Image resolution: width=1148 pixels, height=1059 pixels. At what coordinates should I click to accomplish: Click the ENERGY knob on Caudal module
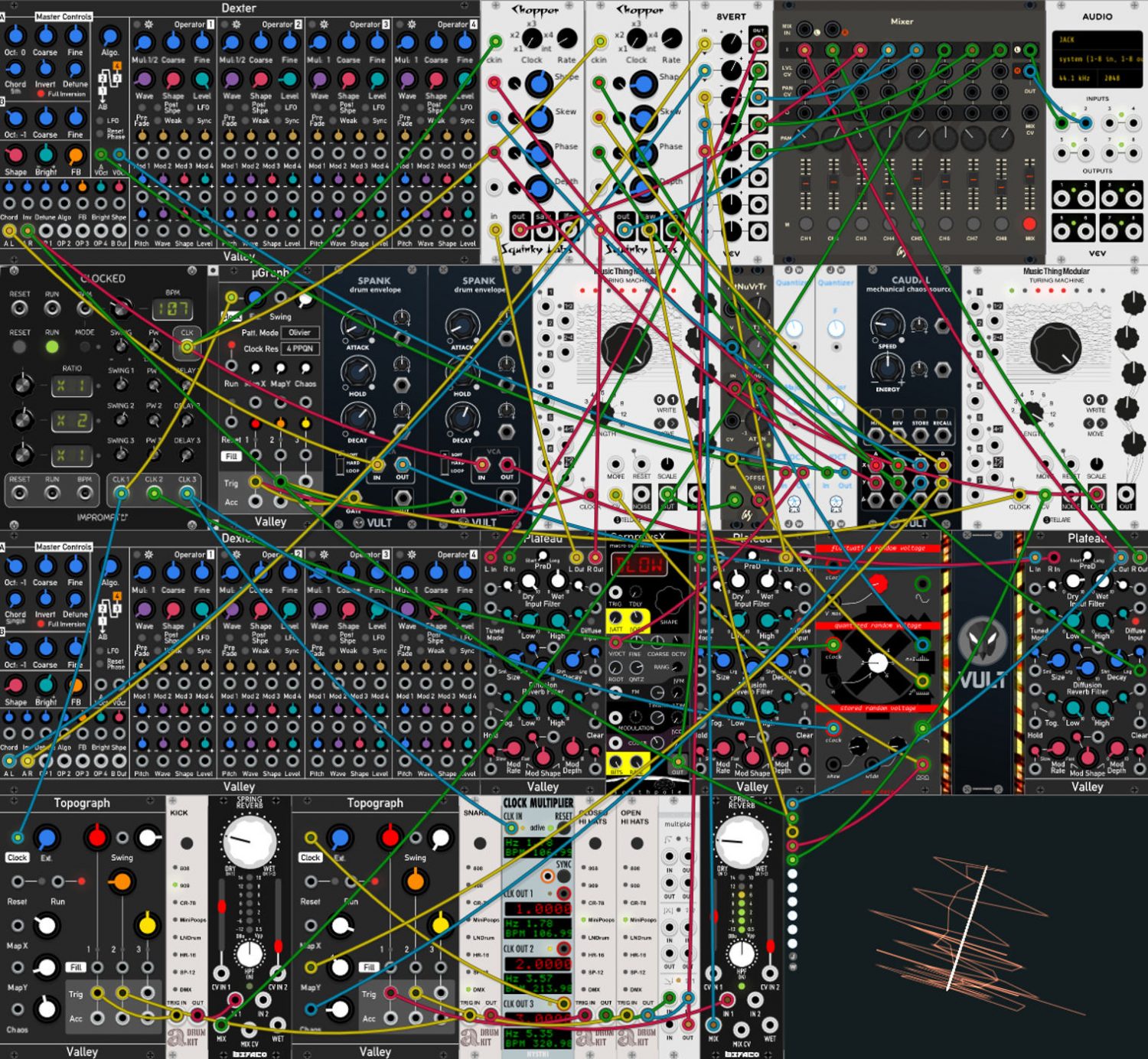(x=887, y=369)
